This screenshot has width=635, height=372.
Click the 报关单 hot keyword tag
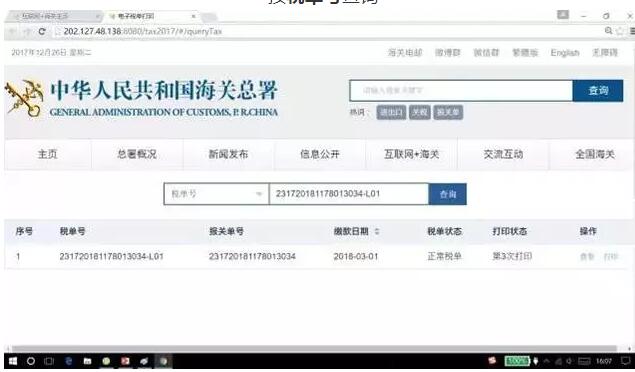coord(448,113)
